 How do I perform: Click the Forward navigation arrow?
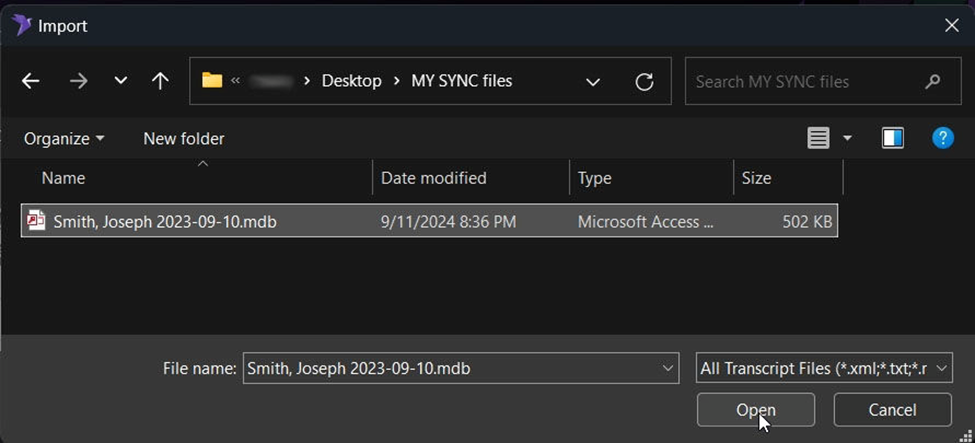point(78,81)
